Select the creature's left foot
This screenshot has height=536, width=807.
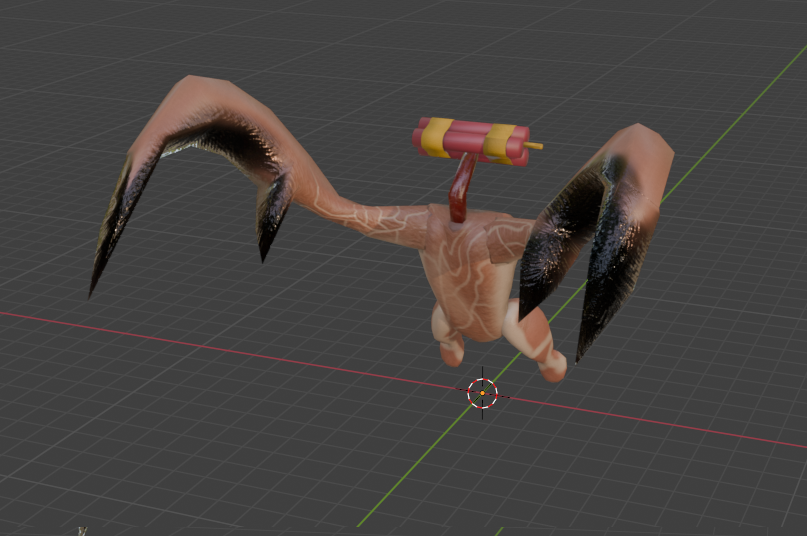pos(449,340)
